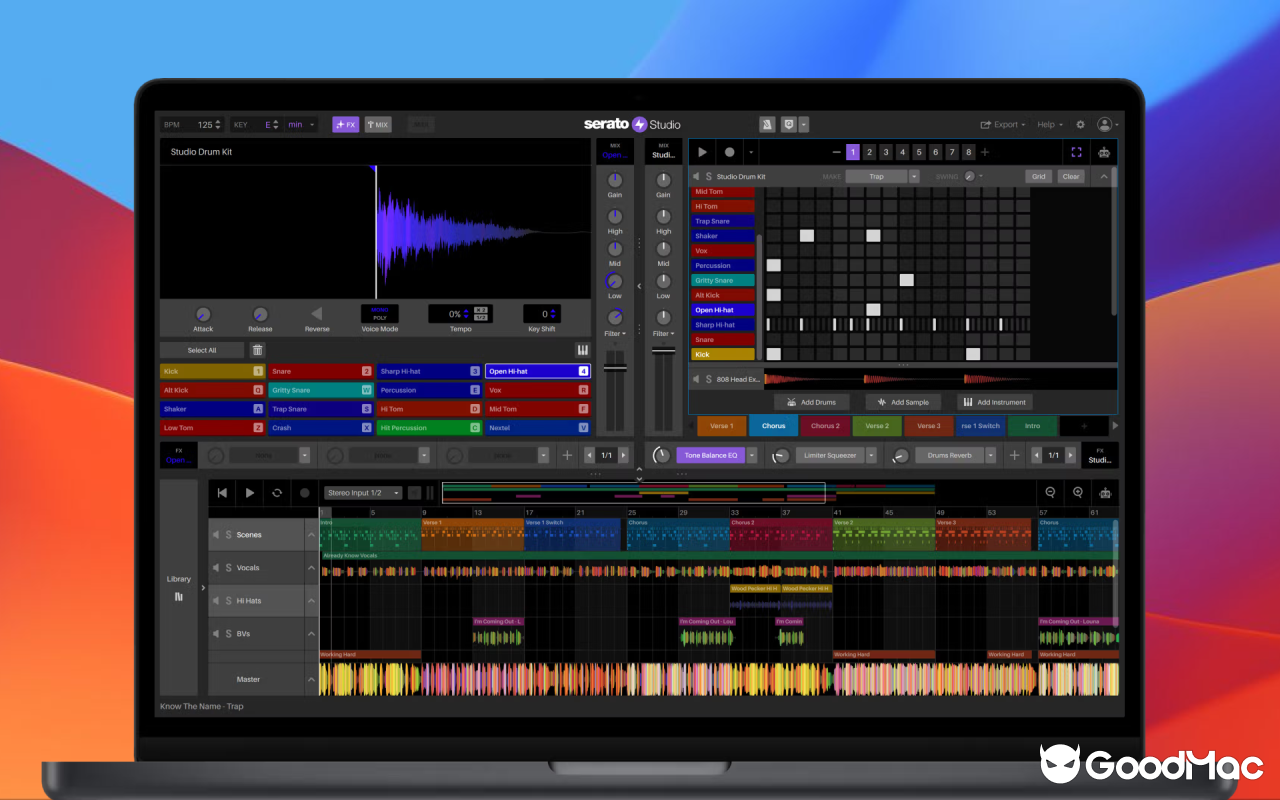Image resolution: width=1280 pixels, height=800 pixels.
Task: Select pattern bank 4
Action: (901, 151)
